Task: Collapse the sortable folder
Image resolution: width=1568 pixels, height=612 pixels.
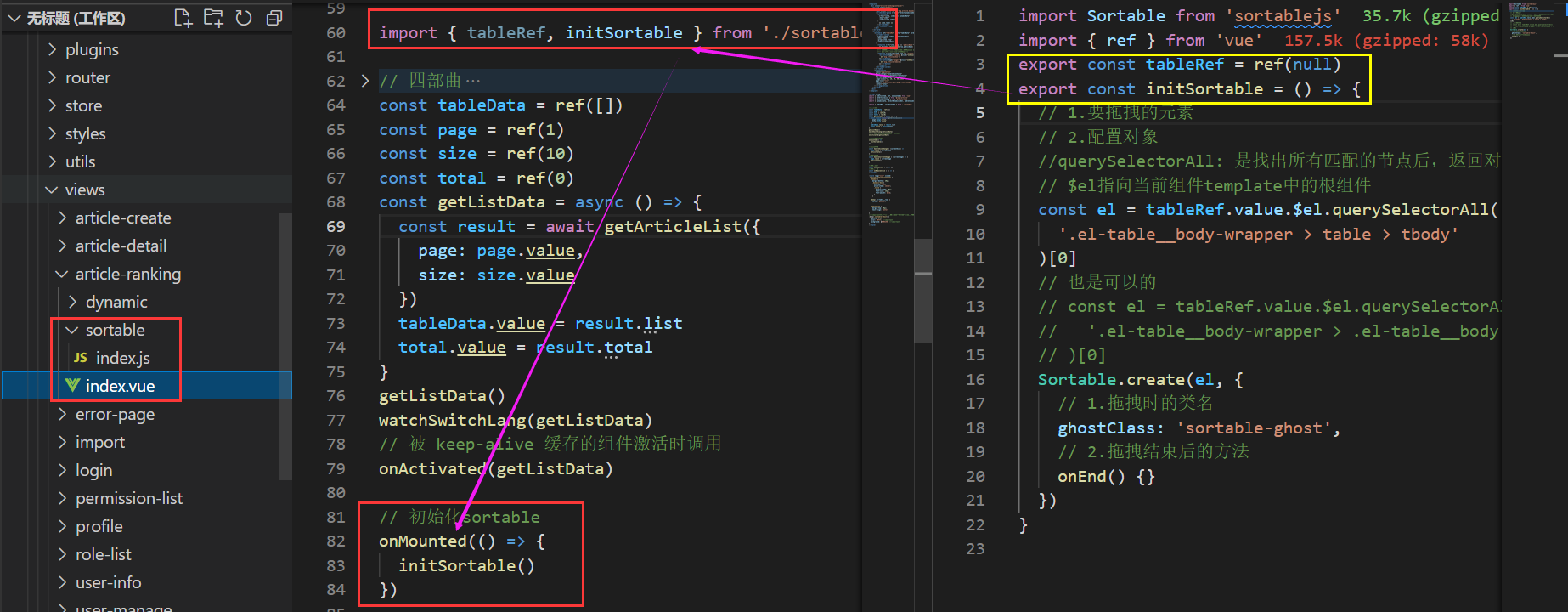Action: coord(73,330)
